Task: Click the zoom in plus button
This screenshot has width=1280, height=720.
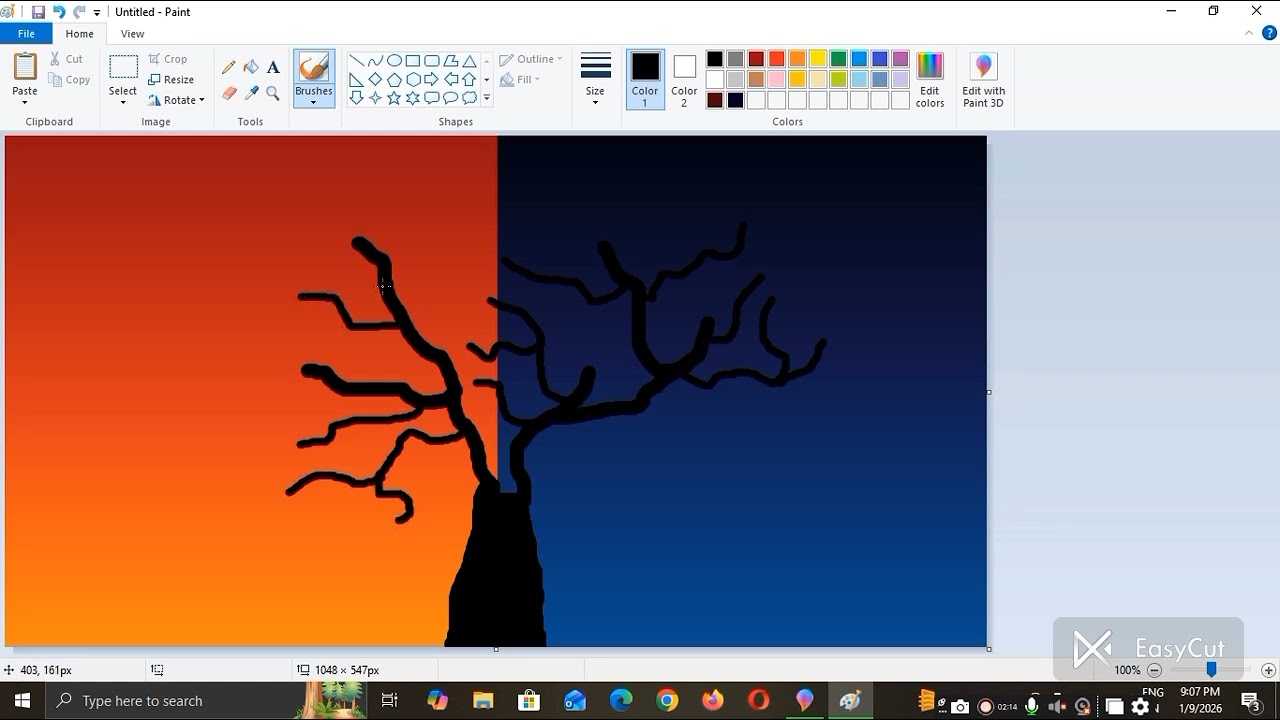Action: coord(1268,670)
